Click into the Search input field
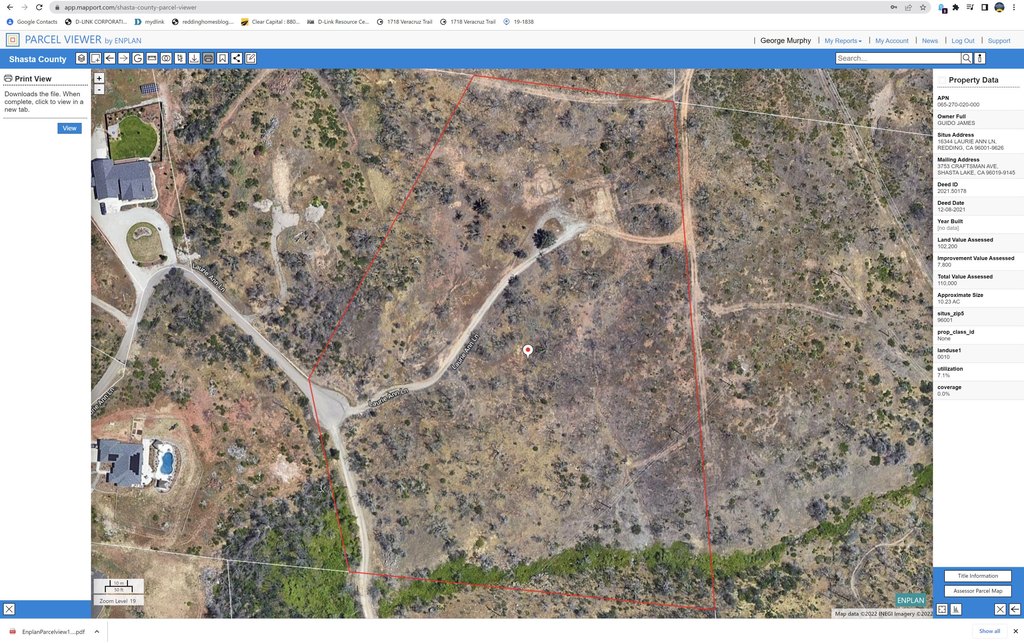The image size is (1024, 643). coord(897,59)
